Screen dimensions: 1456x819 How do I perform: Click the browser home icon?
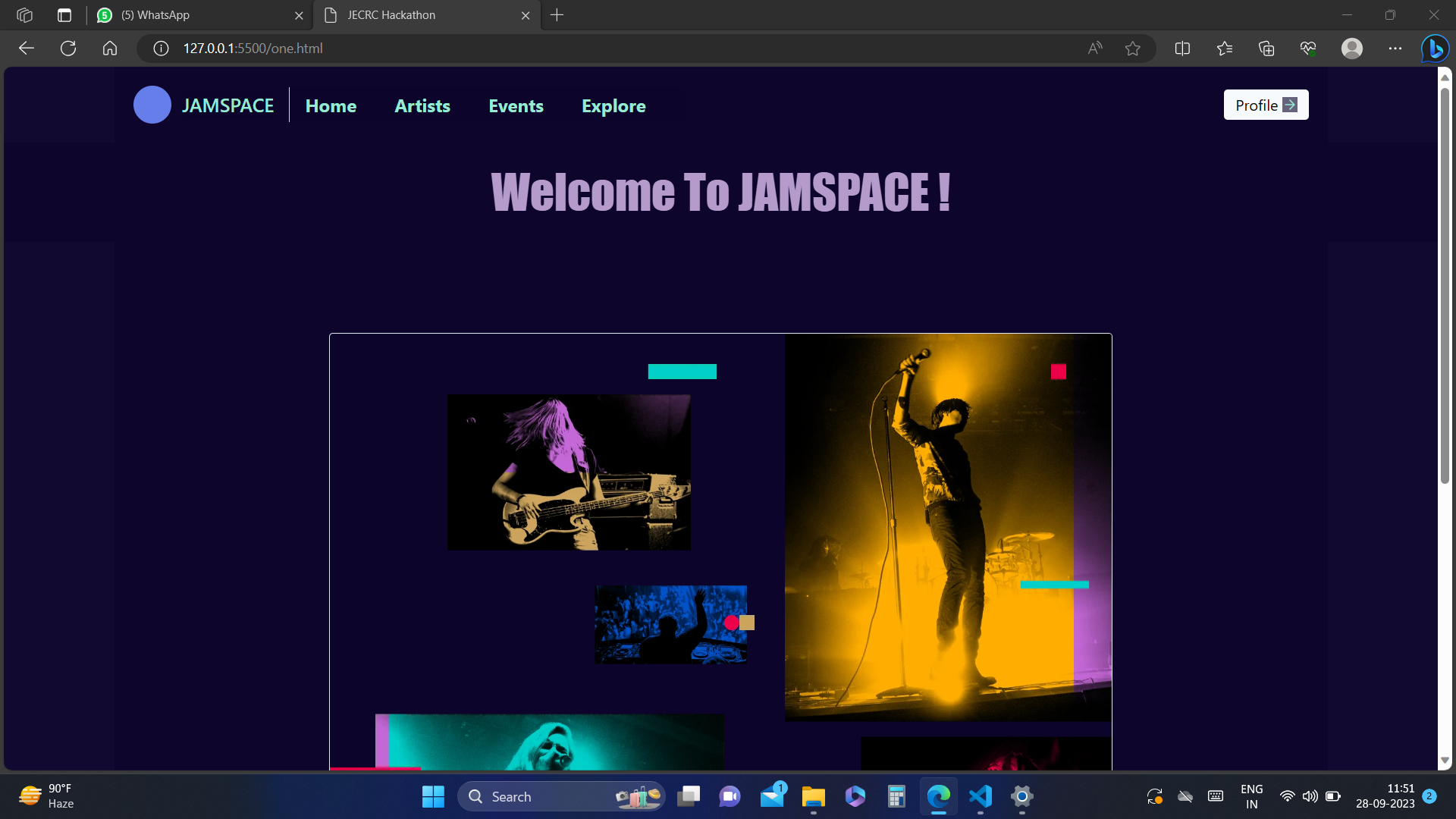coord(109,48)
